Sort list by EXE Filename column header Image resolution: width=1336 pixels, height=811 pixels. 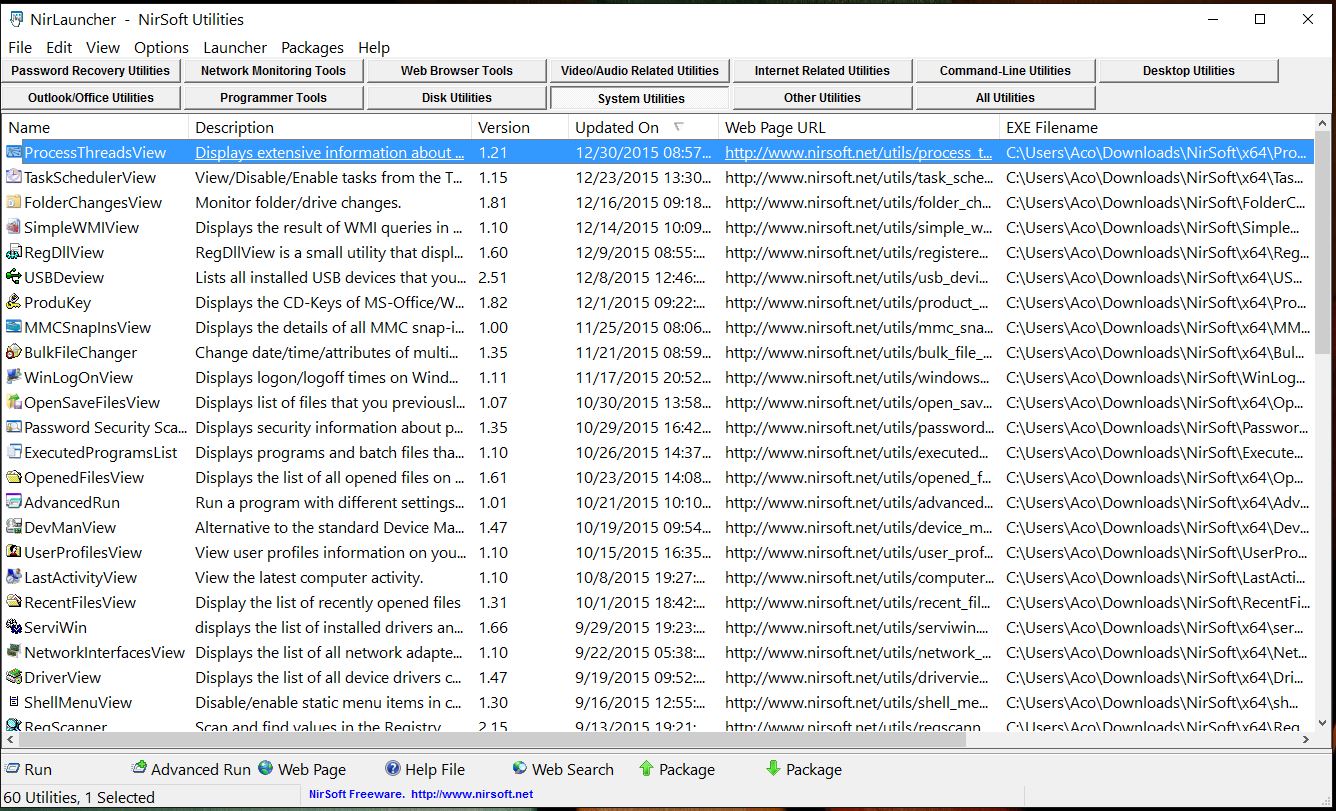click(x=1157, y=127)
